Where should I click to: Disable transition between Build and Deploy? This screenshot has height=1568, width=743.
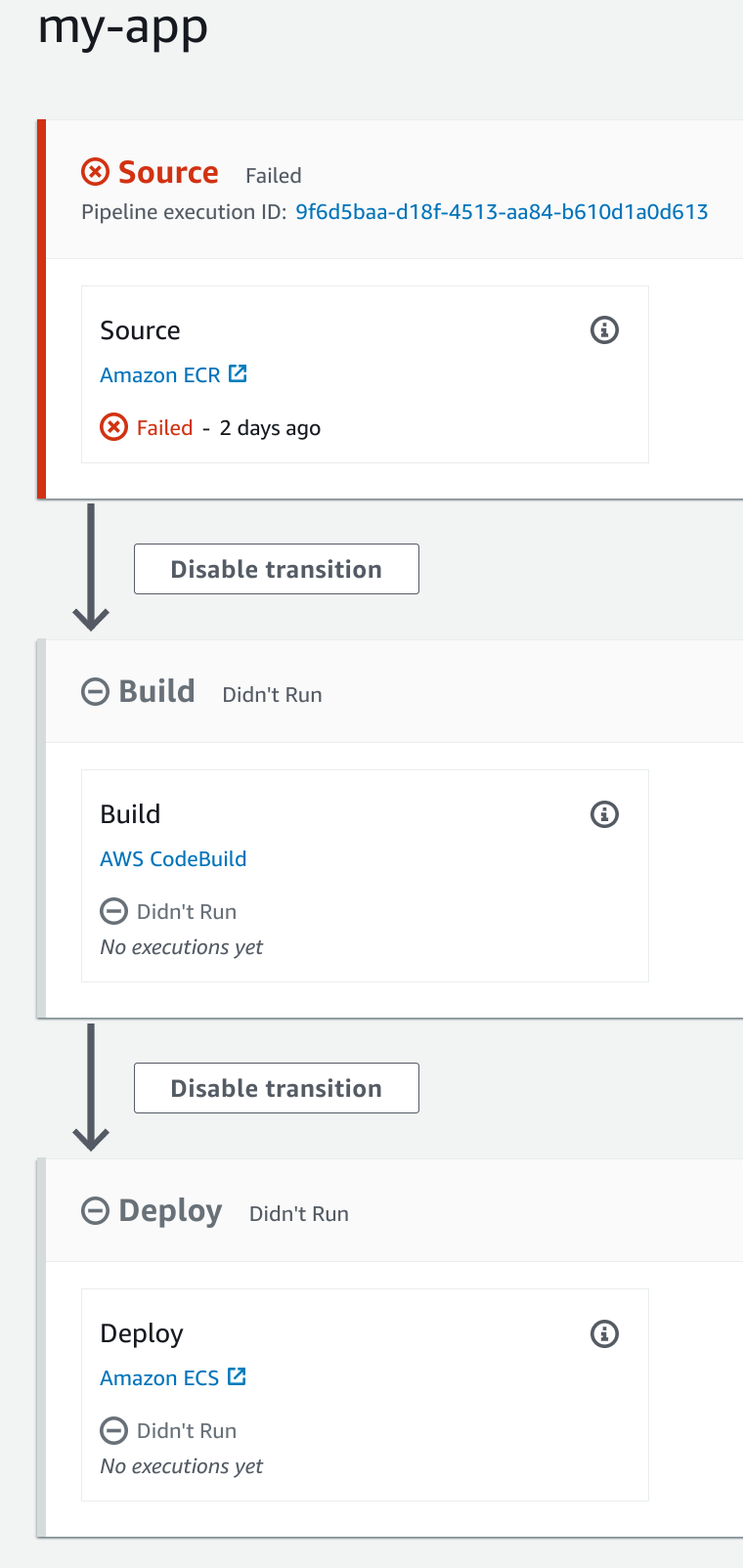[x=277, y=1088]
